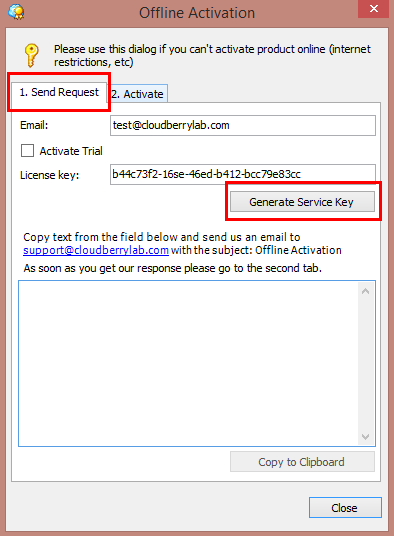Click Copy to Clipboard button
The image size is (394, 536).
point(302,462)
